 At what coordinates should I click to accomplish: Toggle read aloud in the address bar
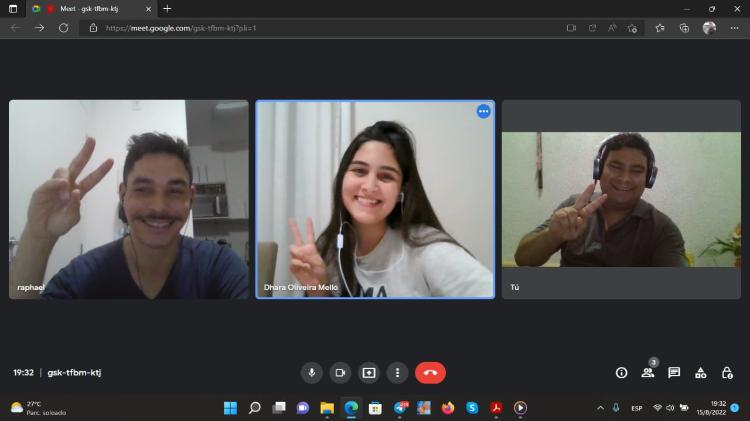pyautogui.click(x=612, y=28)
